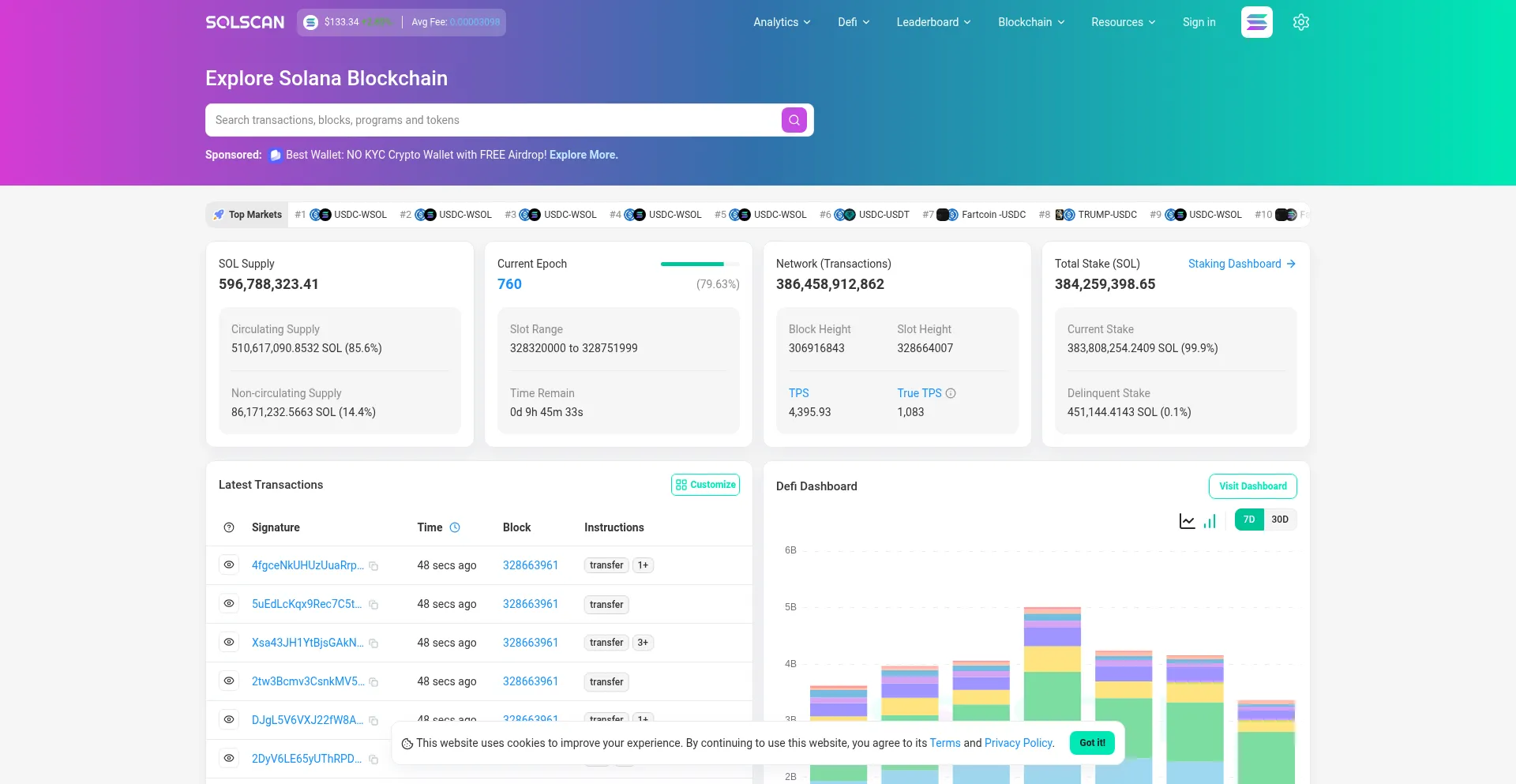1516x784 pixels.
Task: Select the 30D range toggle
Action: click(1279, 520)
